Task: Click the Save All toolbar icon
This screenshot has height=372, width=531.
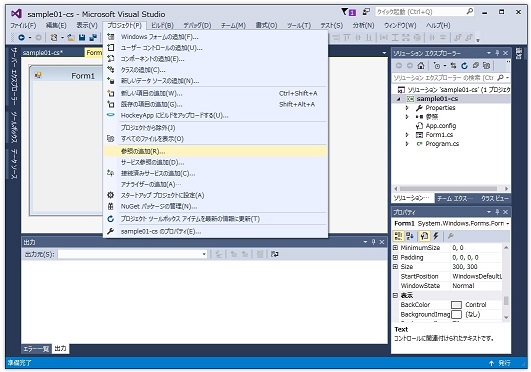Action: click(93, 37)
